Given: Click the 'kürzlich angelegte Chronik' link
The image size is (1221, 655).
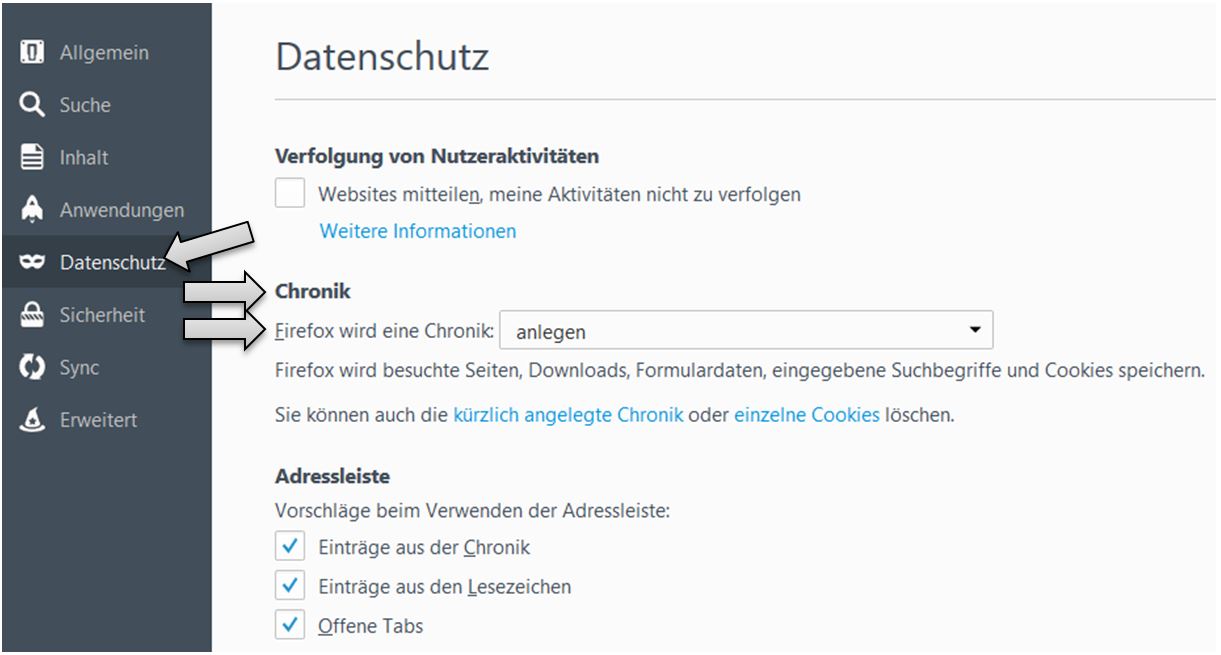Looking at the screenshot, I should tap(568, 414).
